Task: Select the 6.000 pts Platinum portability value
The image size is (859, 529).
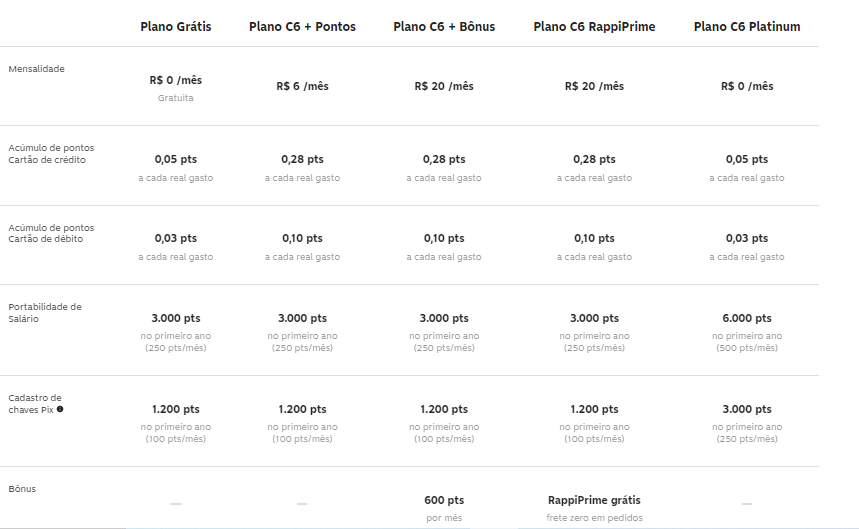Action: click(x=747, y=318)
